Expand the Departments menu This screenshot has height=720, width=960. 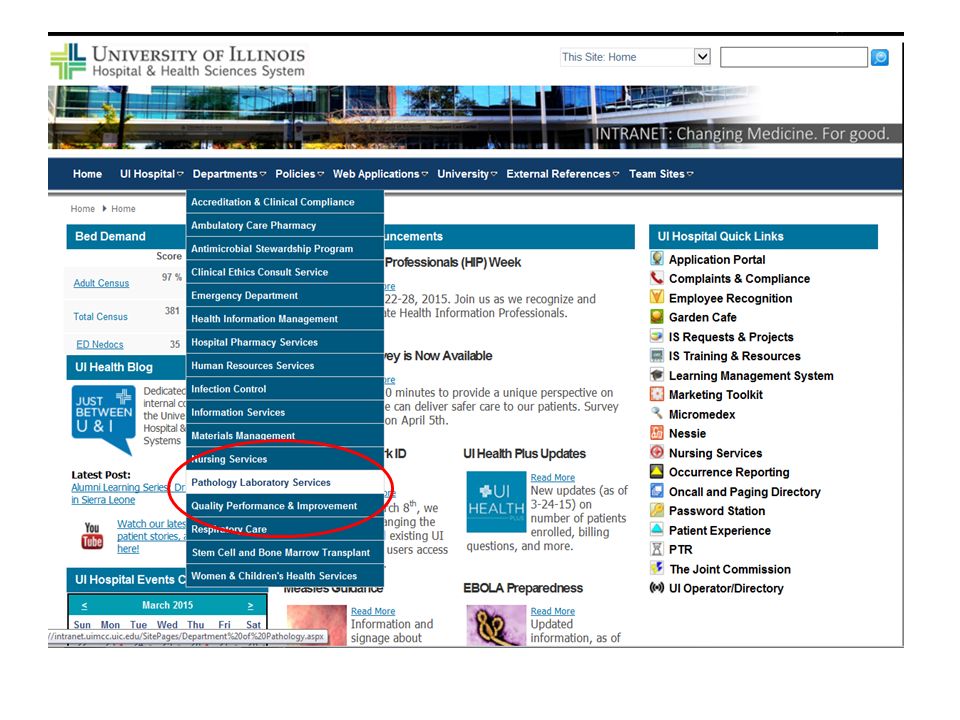[229, 174]
